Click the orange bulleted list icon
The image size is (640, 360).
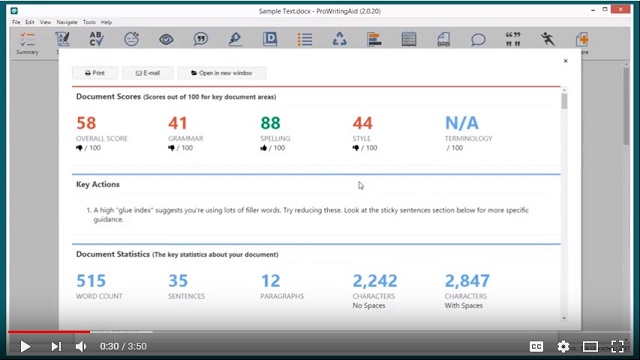tap(305, 39)
